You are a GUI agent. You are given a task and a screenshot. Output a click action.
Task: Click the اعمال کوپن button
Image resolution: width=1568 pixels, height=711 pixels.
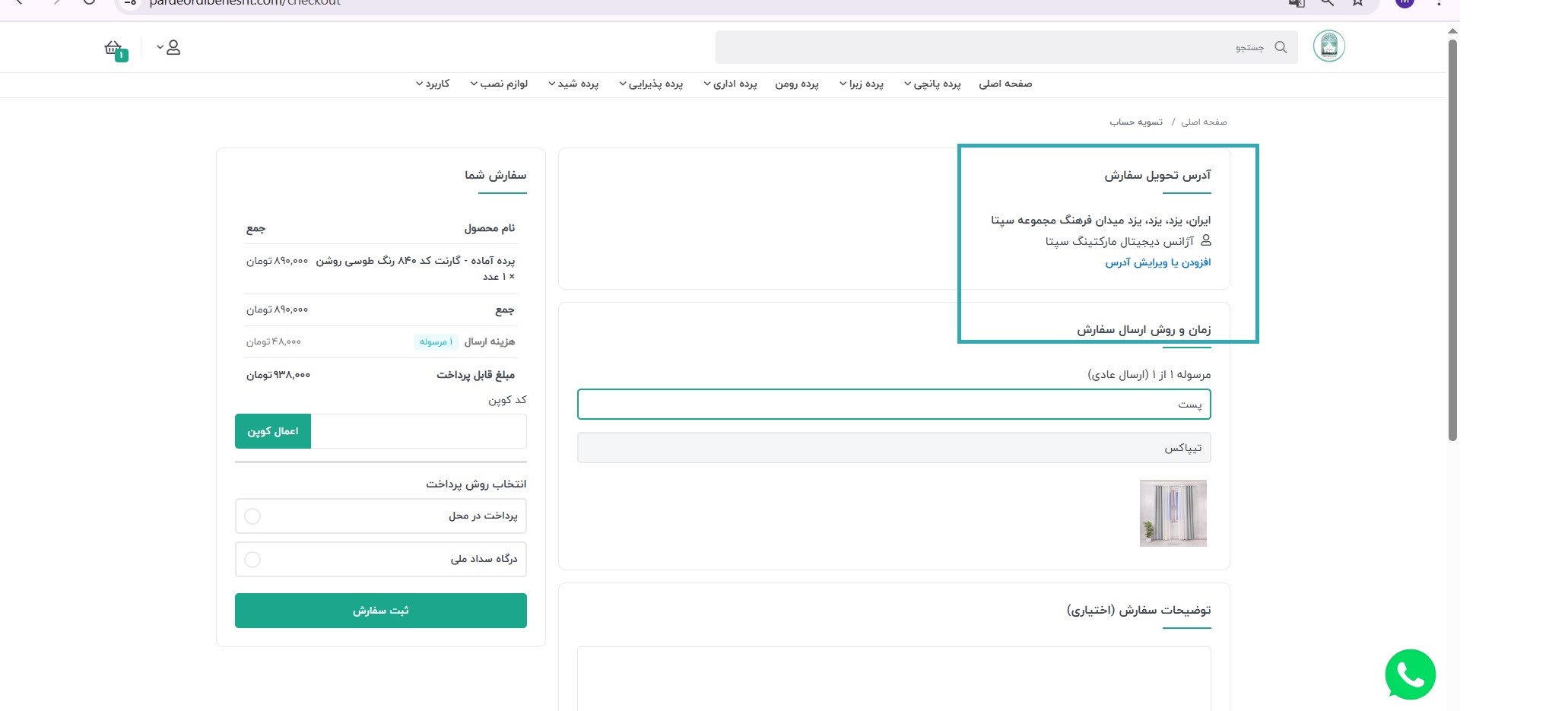pos(272,431)
